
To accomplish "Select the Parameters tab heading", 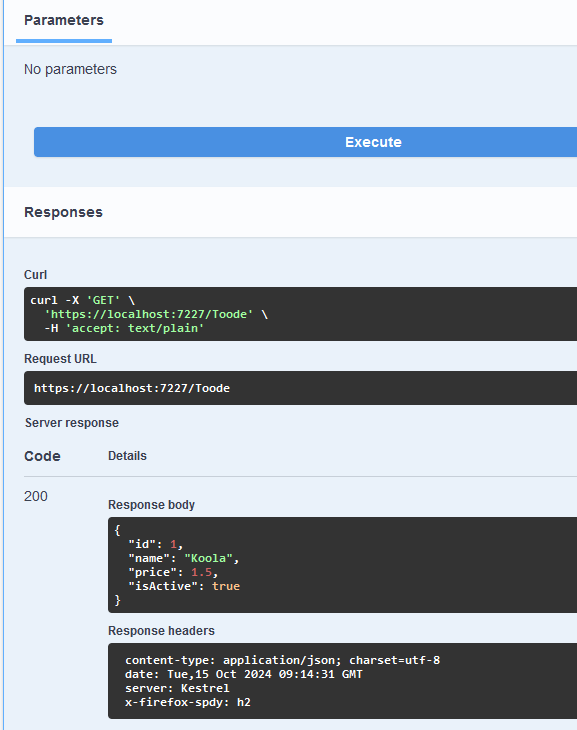I will click(x=64, y=20).
